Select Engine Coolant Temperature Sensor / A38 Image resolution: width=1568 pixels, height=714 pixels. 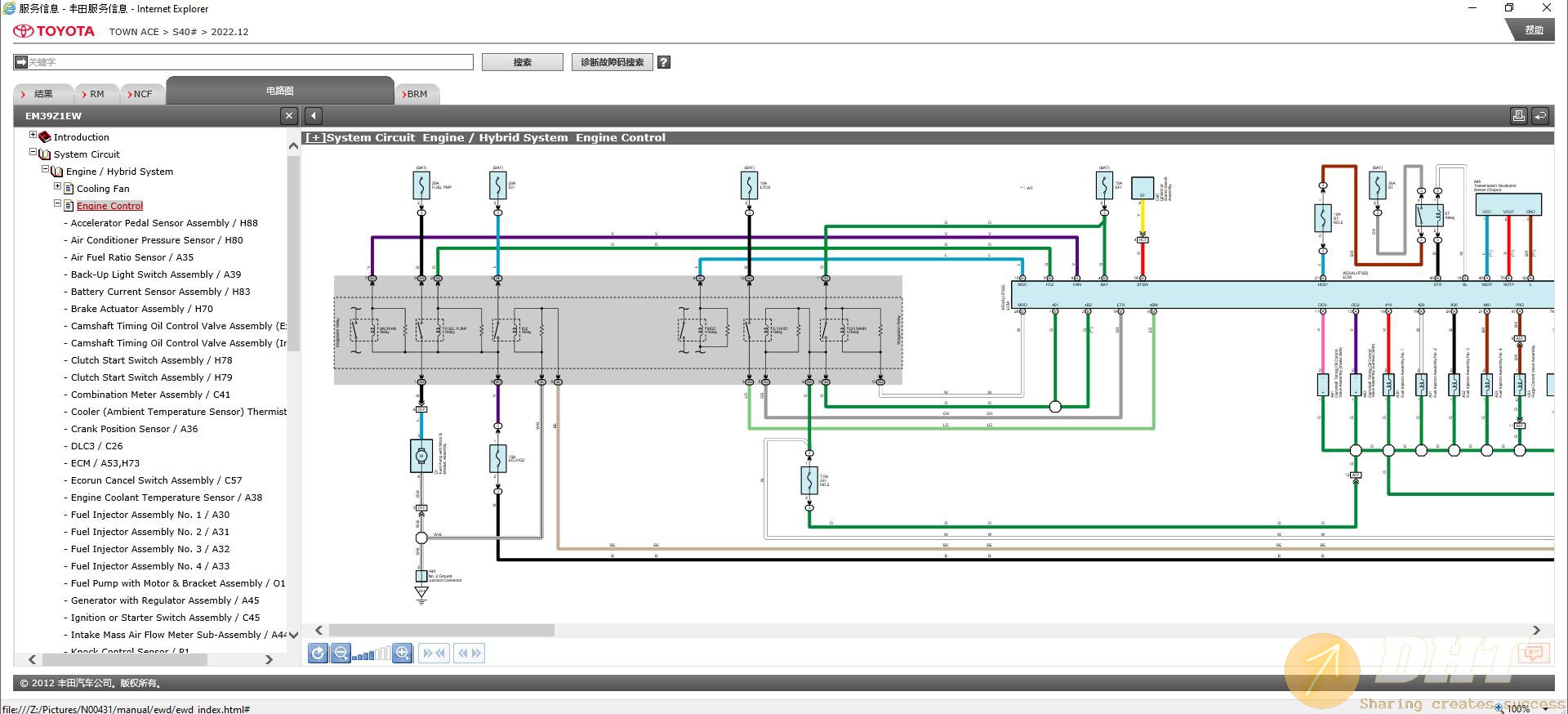[x=167, y=498]
